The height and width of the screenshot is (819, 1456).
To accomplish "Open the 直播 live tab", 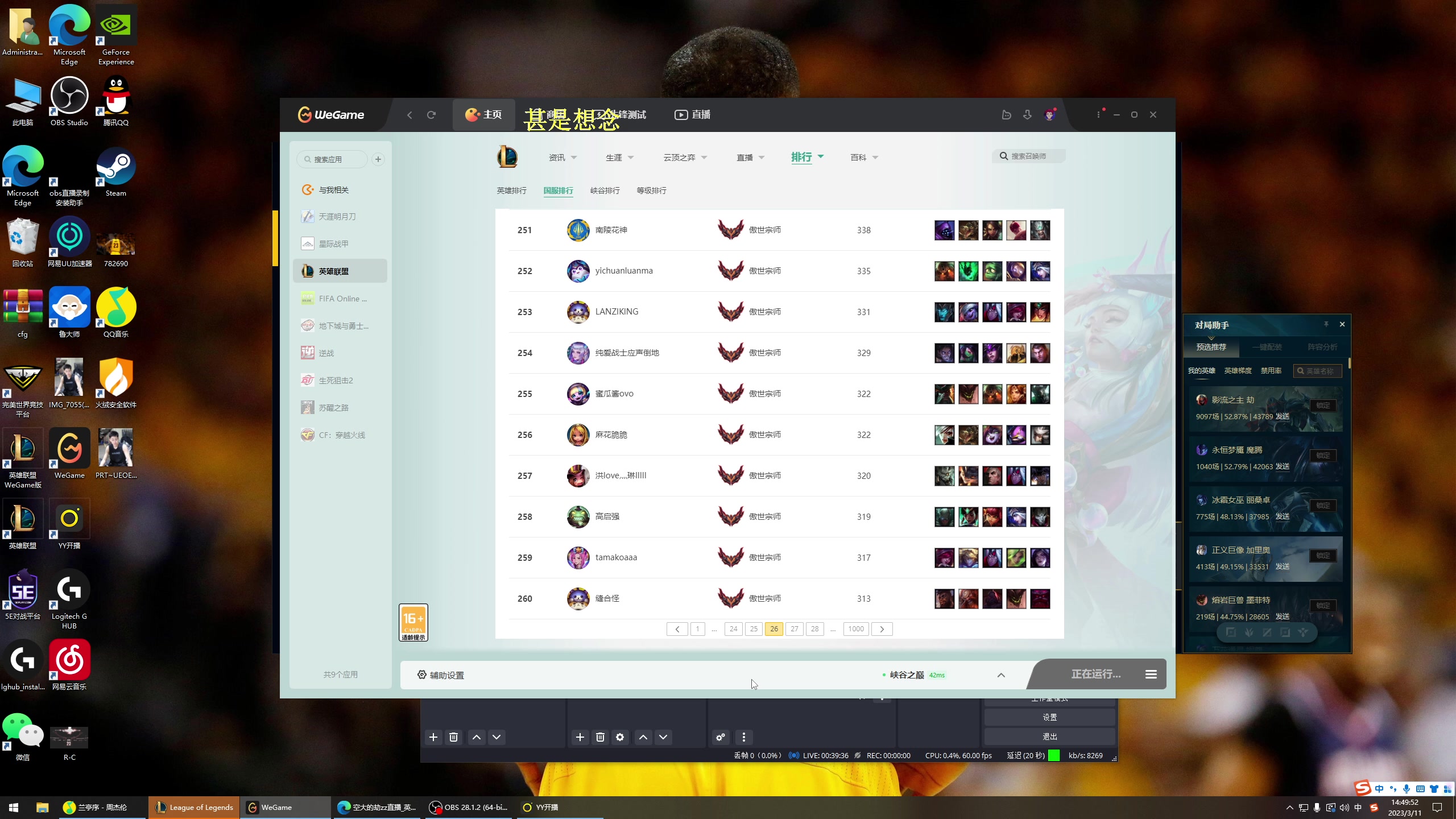I will tap(692, 115).
